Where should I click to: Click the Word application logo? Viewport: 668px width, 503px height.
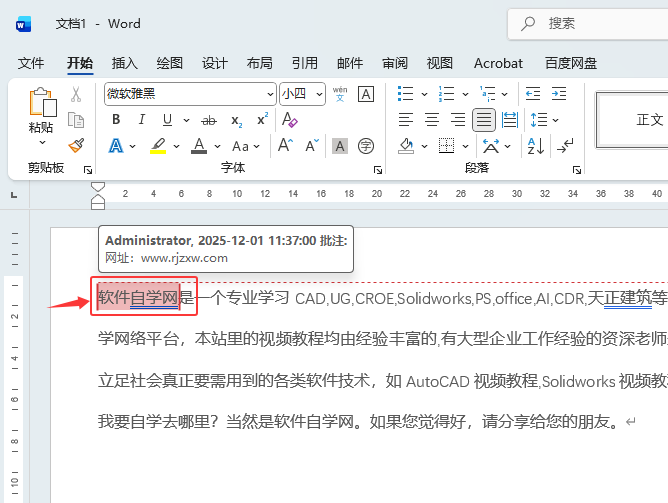23,24
